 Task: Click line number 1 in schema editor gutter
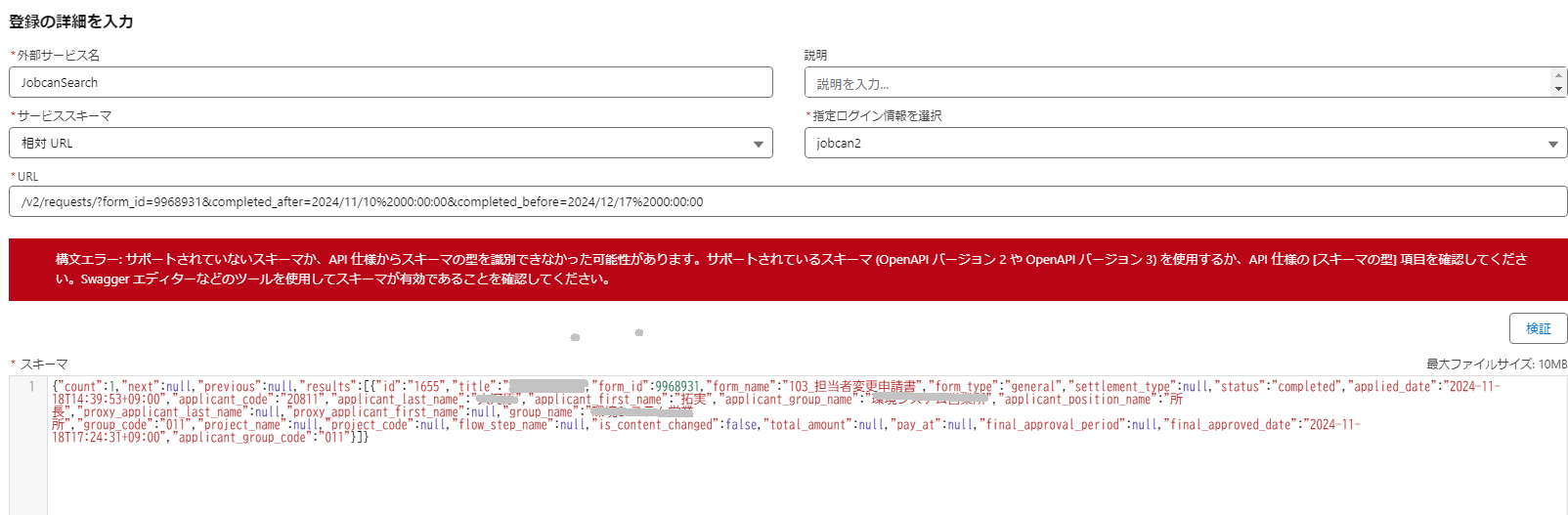pyautogui.click(x=31, y=386)
